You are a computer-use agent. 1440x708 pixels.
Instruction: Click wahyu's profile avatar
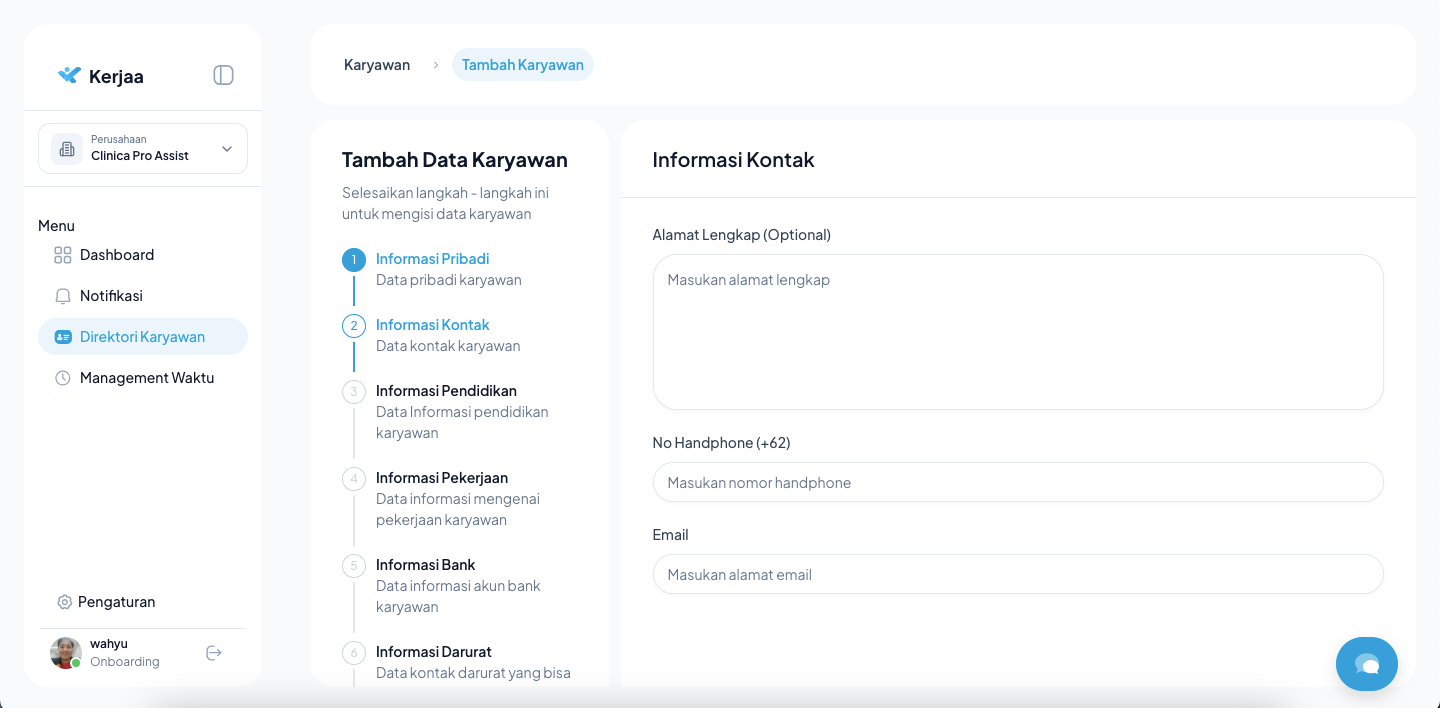coord(66,653)
